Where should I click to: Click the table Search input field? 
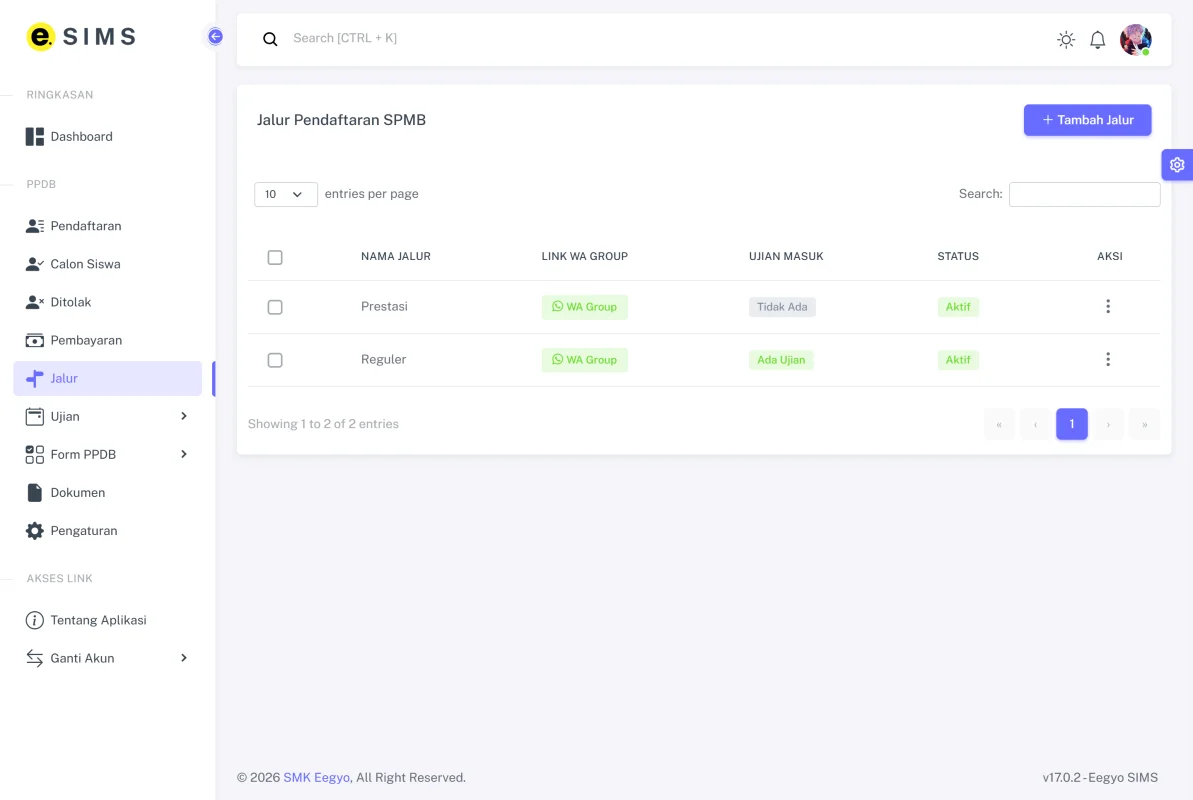1084,194
